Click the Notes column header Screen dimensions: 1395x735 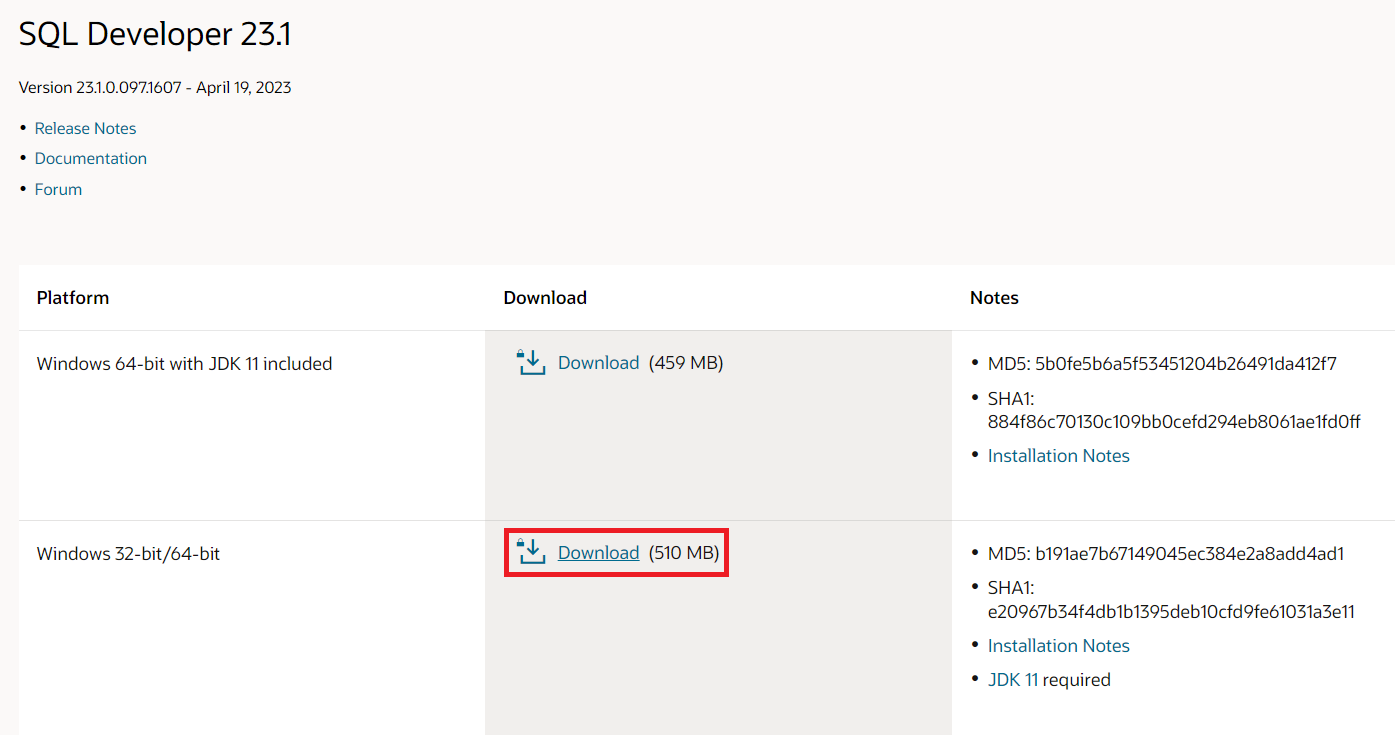[994, 298]
